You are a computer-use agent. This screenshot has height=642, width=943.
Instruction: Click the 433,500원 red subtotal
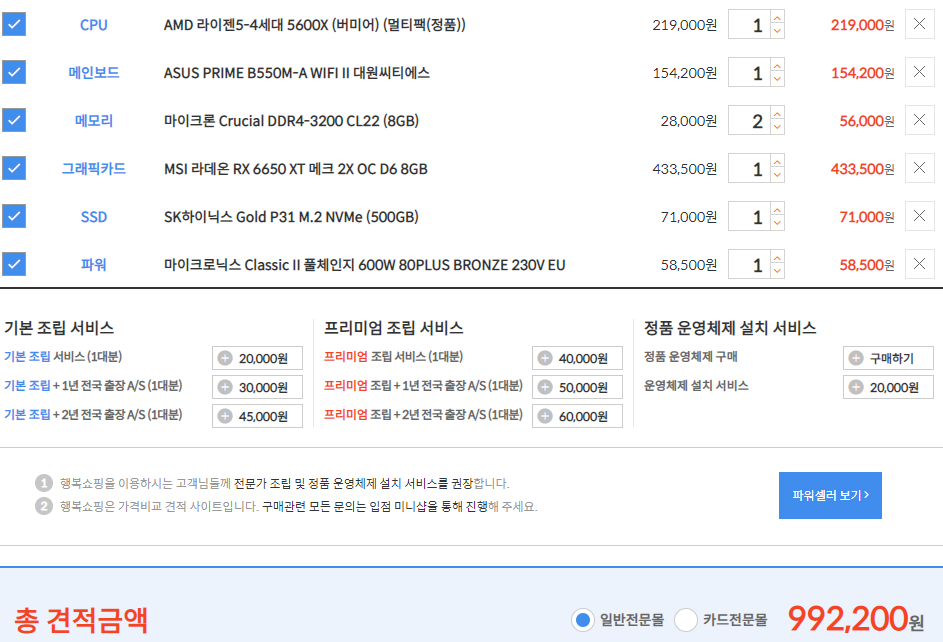(862, 169)
